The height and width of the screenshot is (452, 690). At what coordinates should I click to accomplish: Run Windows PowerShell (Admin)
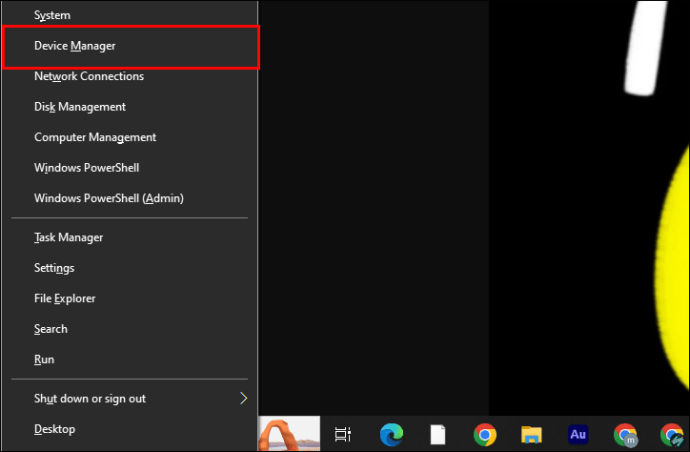click(x=129, y=198)
